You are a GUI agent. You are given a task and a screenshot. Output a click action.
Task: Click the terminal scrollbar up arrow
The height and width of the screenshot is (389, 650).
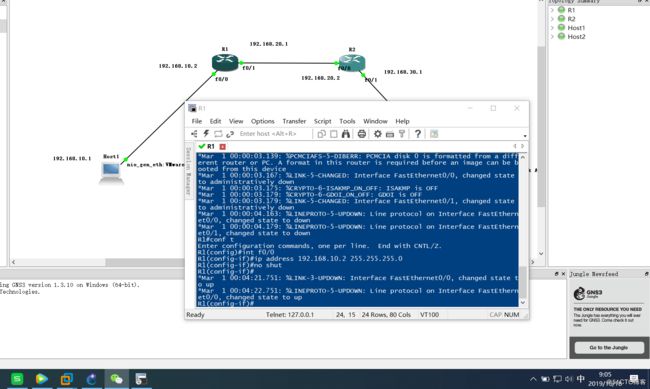[523, 157]
